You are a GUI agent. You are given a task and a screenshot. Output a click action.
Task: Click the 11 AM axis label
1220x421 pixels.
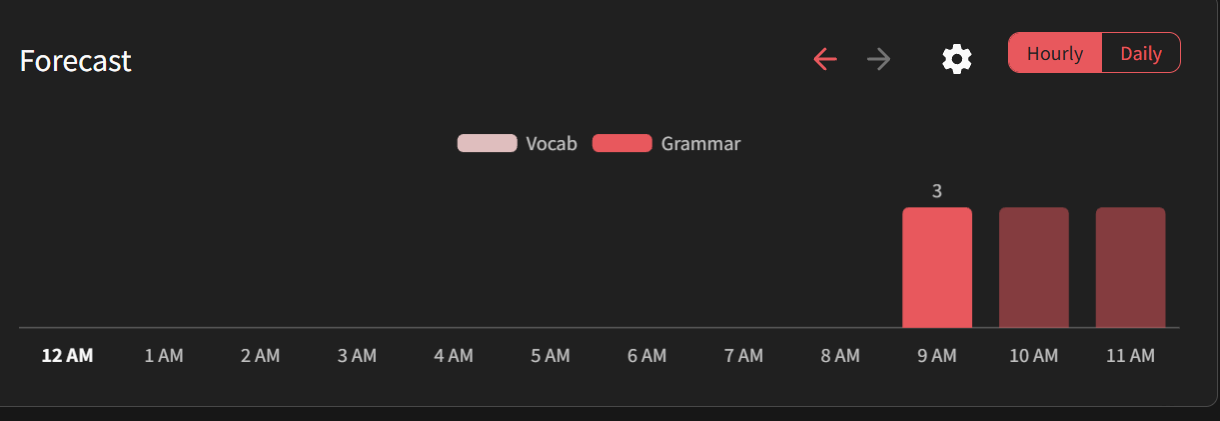pyautogui.click(x=1131, y=356)
